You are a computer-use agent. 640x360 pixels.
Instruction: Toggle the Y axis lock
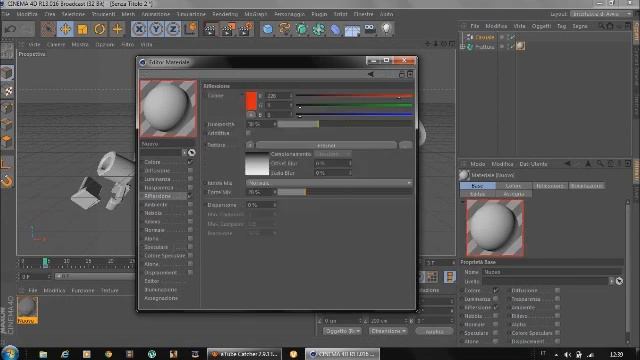coord(156,29)
